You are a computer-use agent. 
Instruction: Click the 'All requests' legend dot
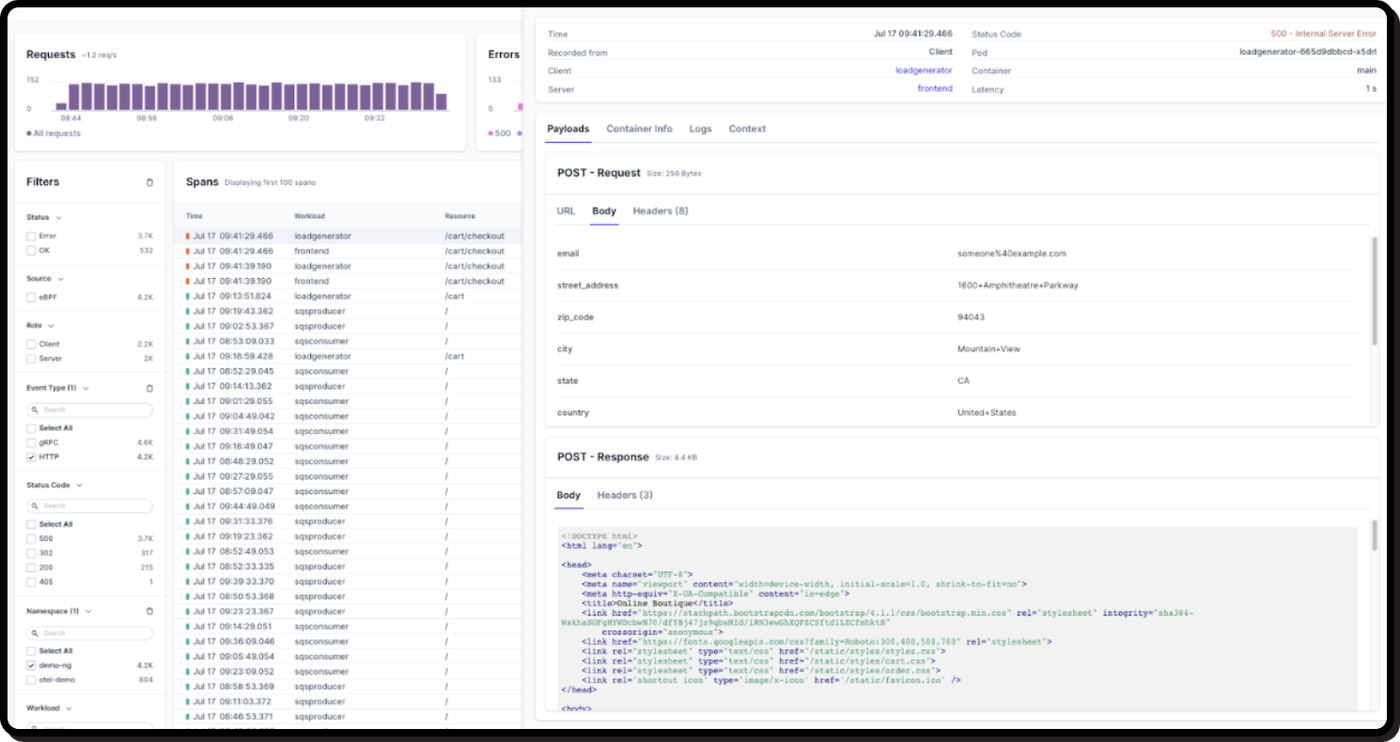pyautogui.click(x=29, y=134)
